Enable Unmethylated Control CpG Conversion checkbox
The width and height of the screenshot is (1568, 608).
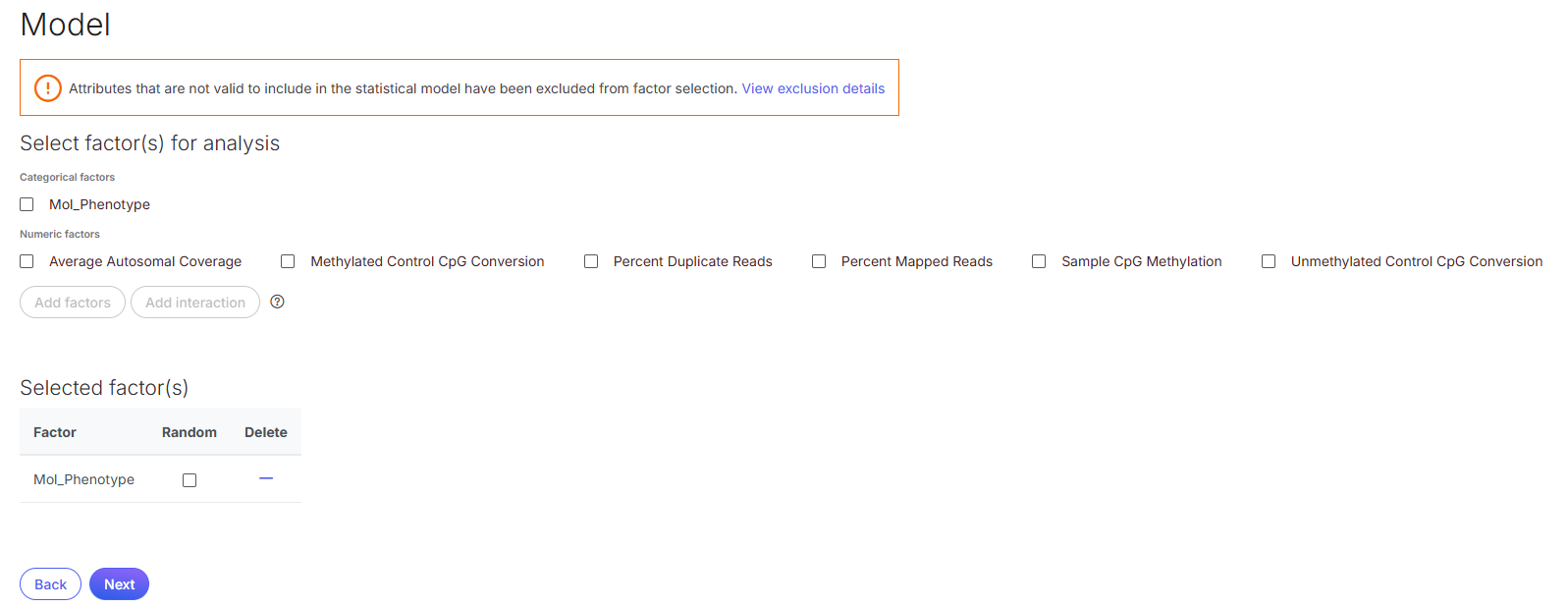(x=1269, y=261)
